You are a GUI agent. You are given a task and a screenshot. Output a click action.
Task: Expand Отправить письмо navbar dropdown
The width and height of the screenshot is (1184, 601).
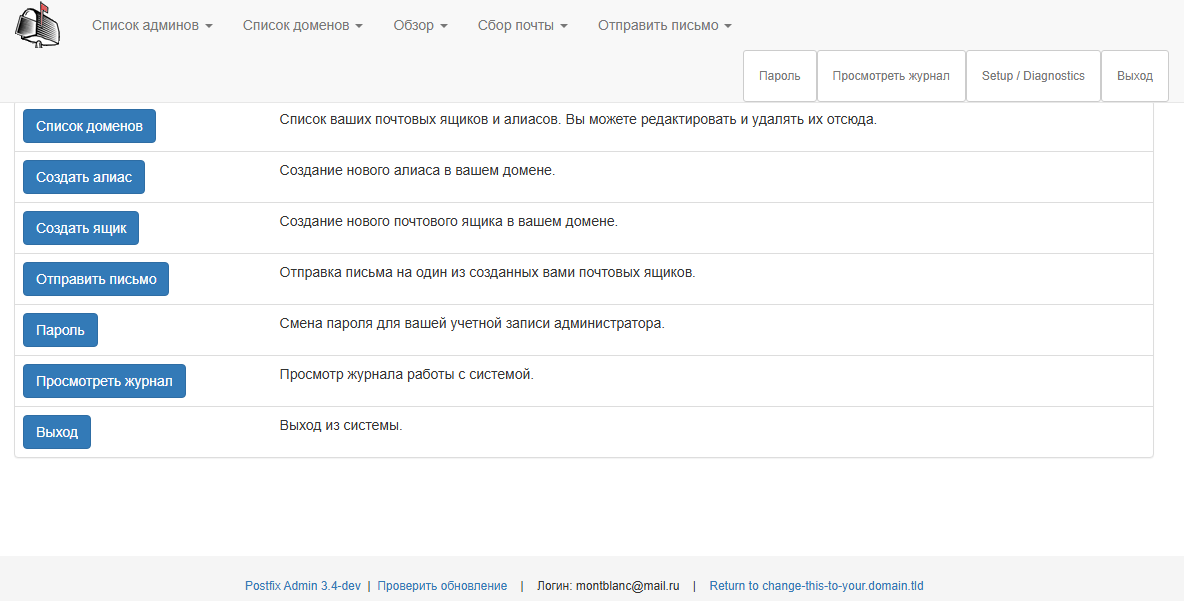click(x=664, y=25)
